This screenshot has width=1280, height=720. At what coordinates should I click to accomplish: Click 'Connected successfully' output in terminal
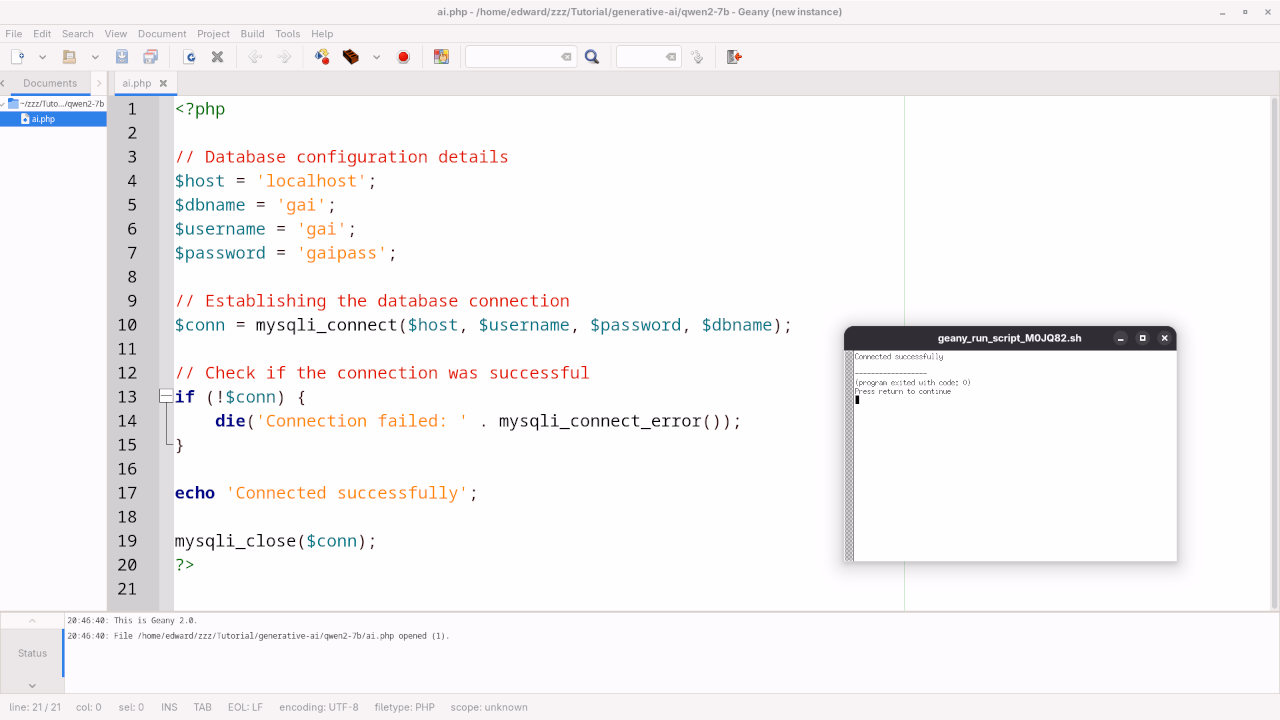click(899, 357)
